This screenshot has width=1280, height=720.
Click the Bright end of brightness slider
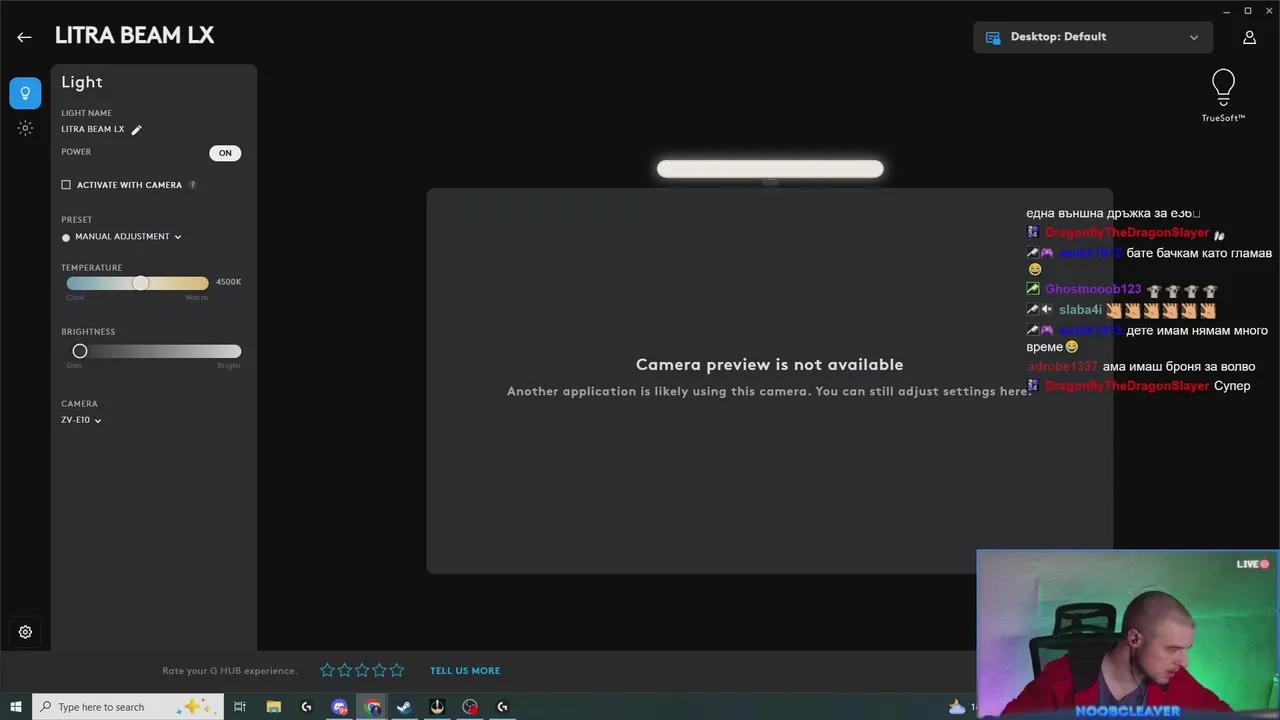[x=229, y=365]
